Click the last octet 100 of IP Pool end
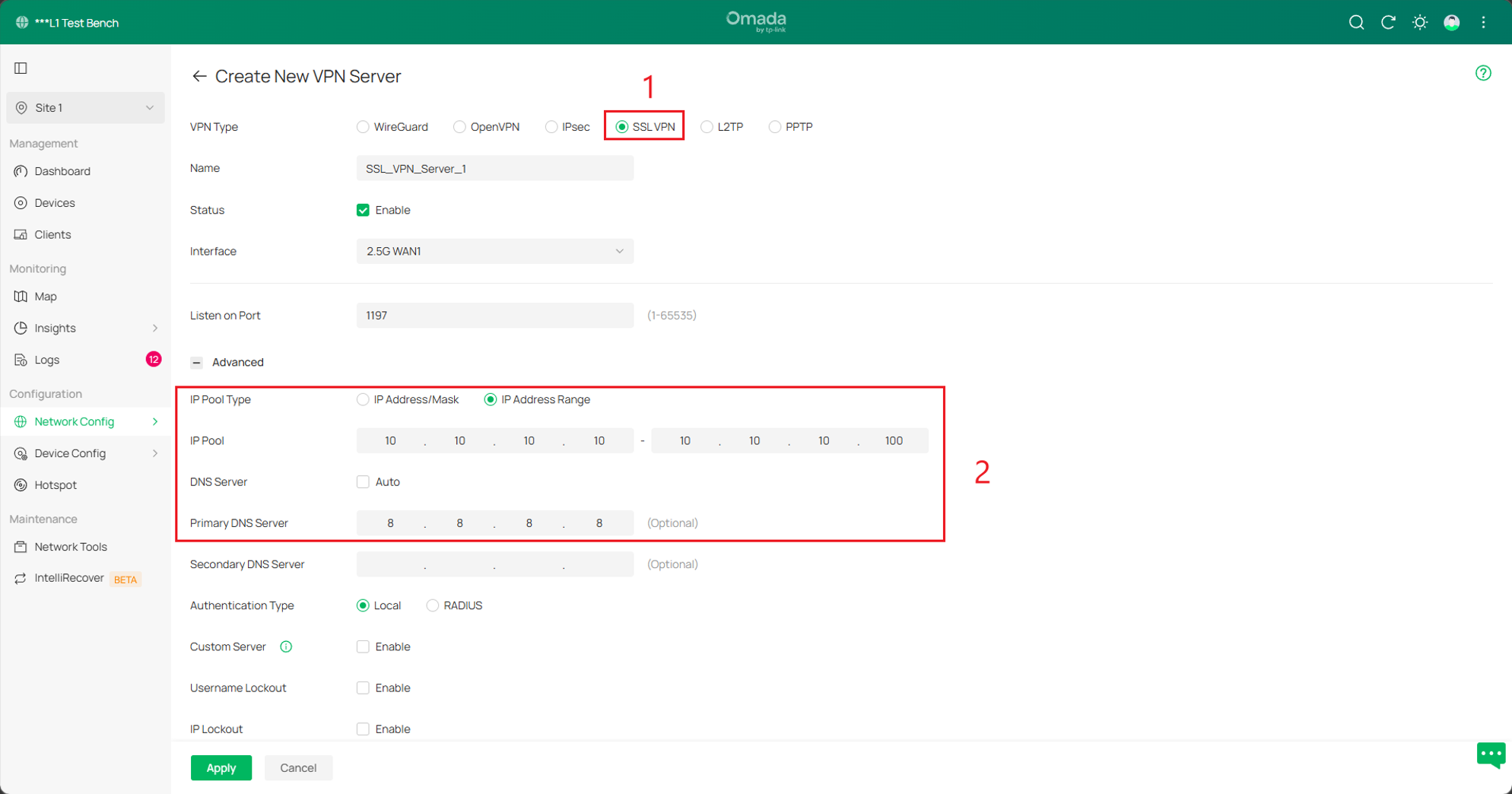 pos(894,440)
